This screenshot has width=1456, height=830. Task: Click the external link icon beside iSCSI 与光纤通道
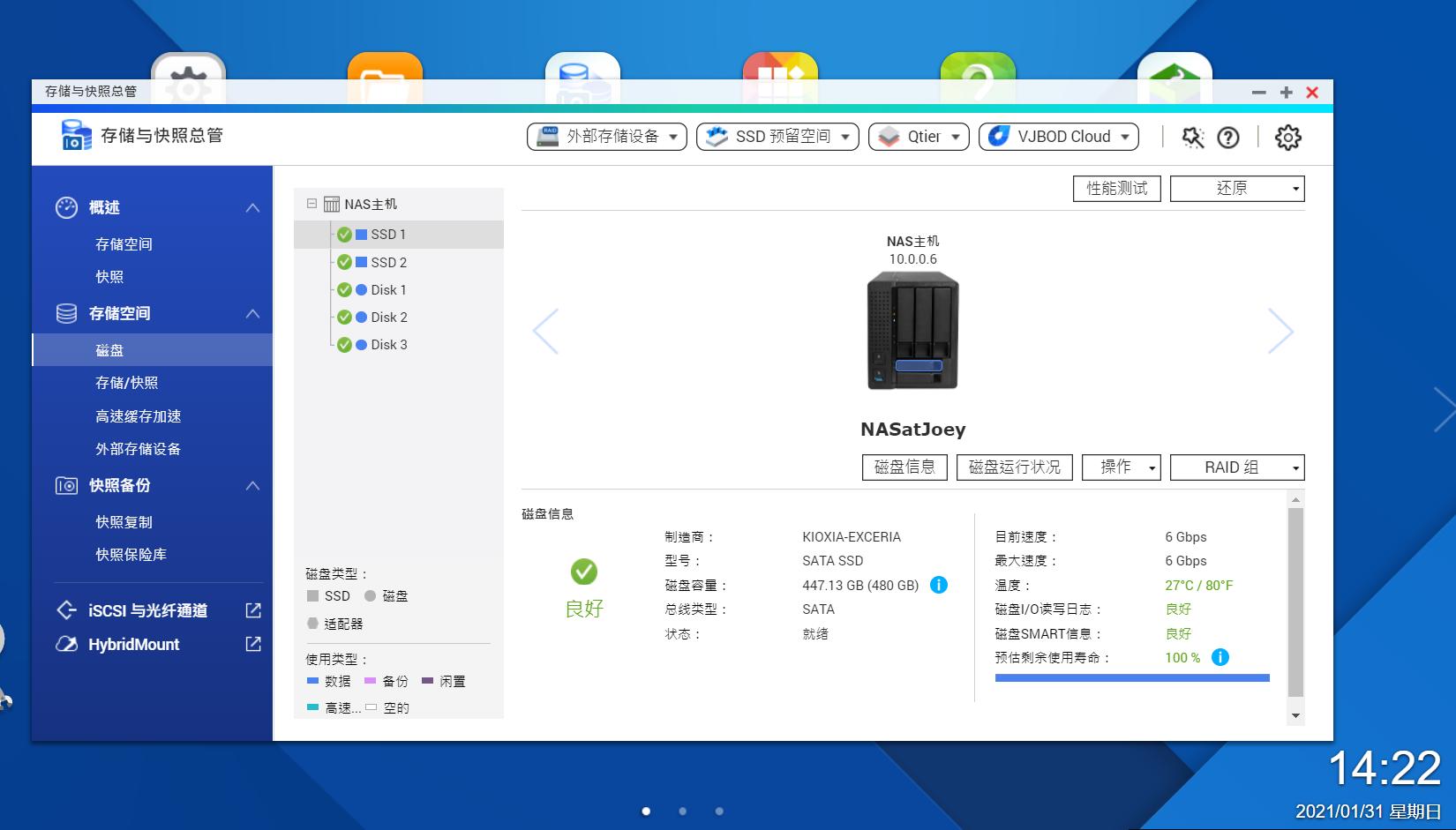point(252,609)
